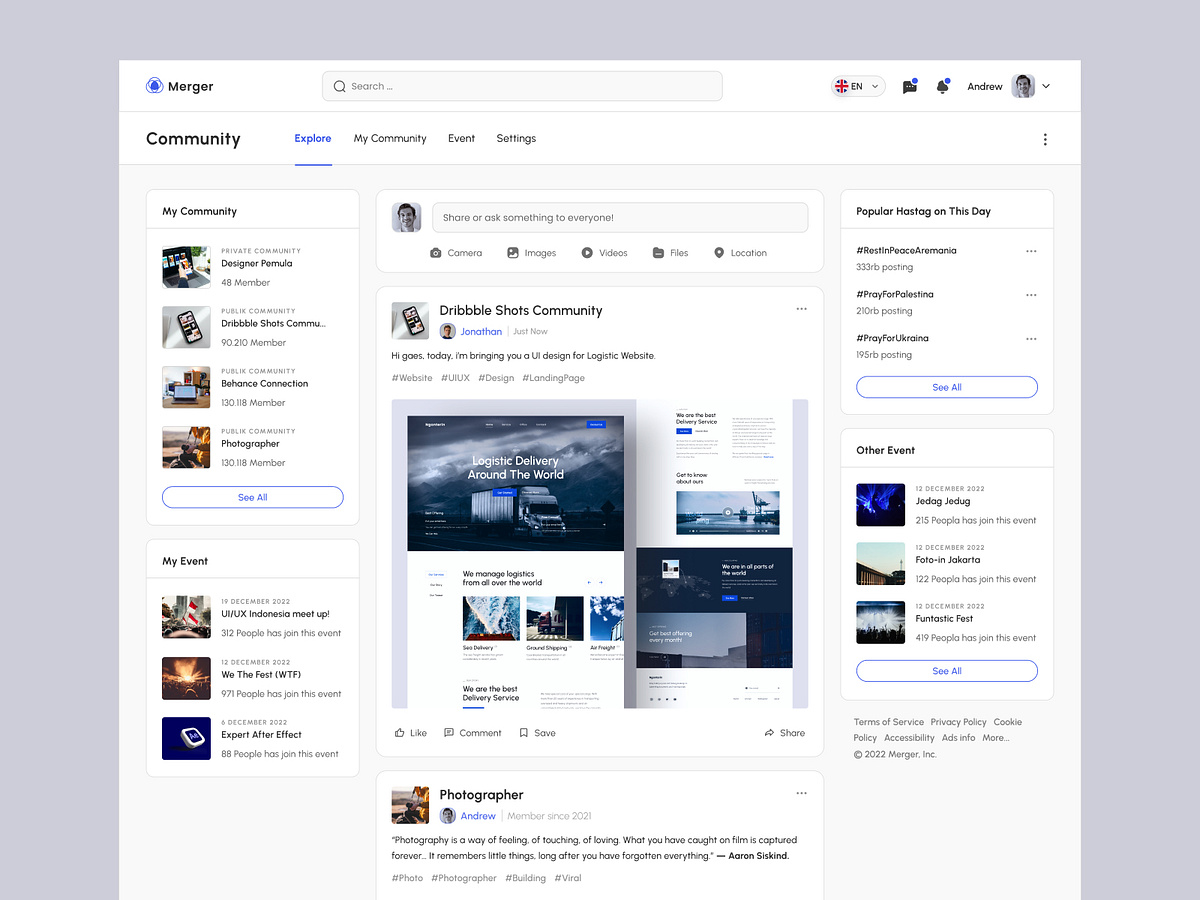Open the UI/UX Indonesia meet up thumbnail
1200x900 pixels.
click(x=186, y=617)
